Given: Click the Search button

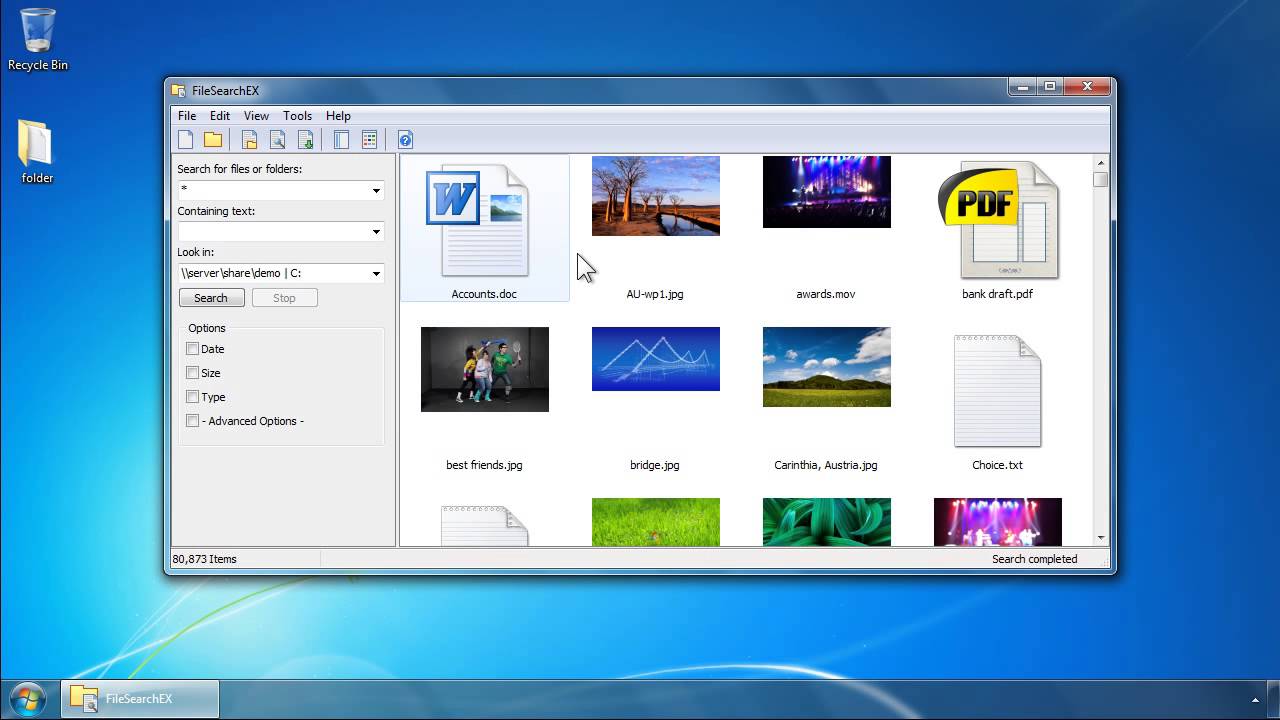Looking at the screenshot, I should point(211,298).
